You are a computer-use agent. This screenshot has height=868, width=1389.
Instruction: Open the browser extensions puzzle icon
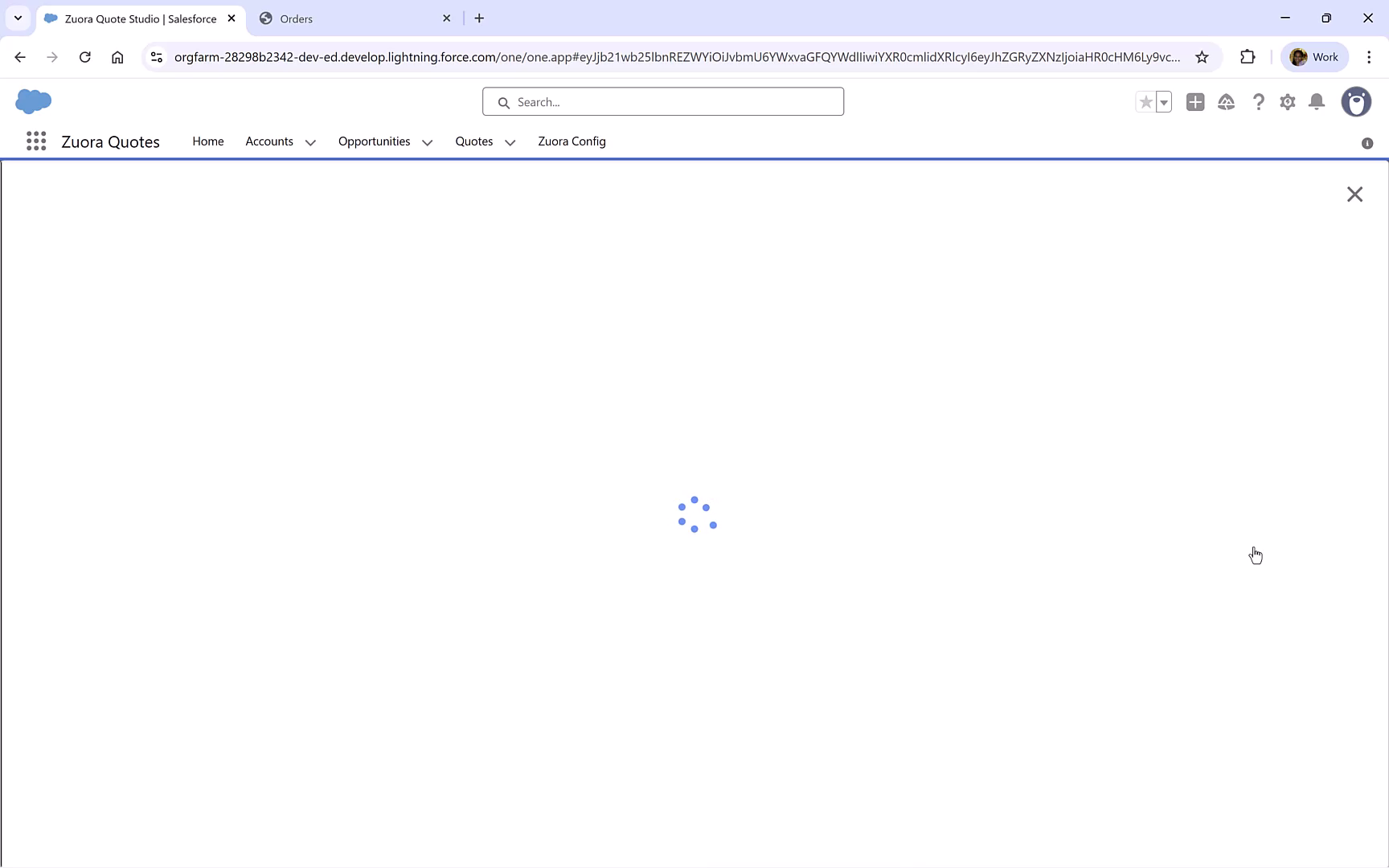[1248, 56]
